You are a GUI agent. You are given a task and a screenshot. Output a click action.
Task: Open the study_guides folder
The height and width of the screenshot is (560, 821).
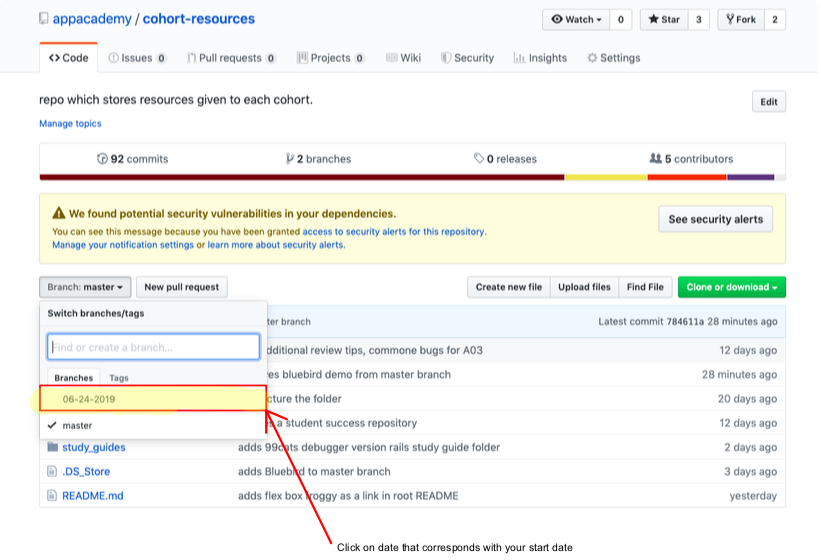(x=94, y=447)
